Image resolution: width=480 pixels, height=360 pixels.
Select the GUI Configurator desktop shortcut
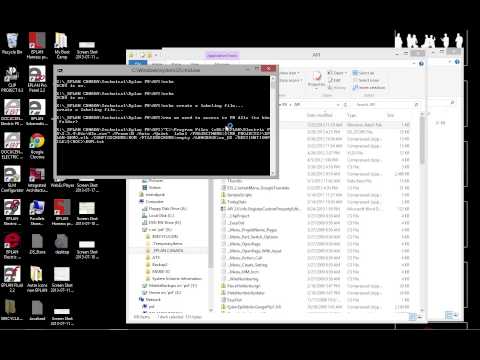(12, 179)
